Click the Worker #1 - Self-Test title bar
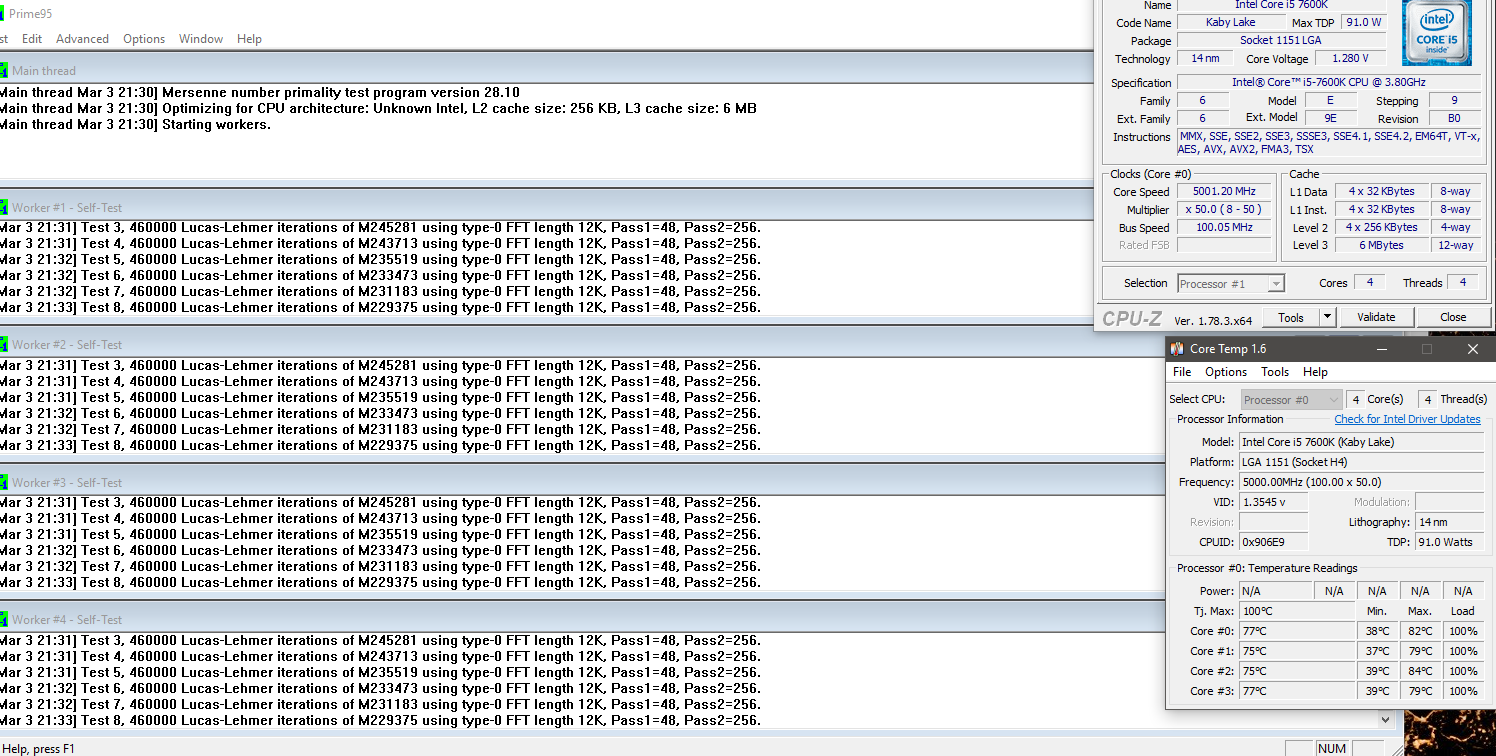This screenshot has width=1496, height=756. point(545,208)
